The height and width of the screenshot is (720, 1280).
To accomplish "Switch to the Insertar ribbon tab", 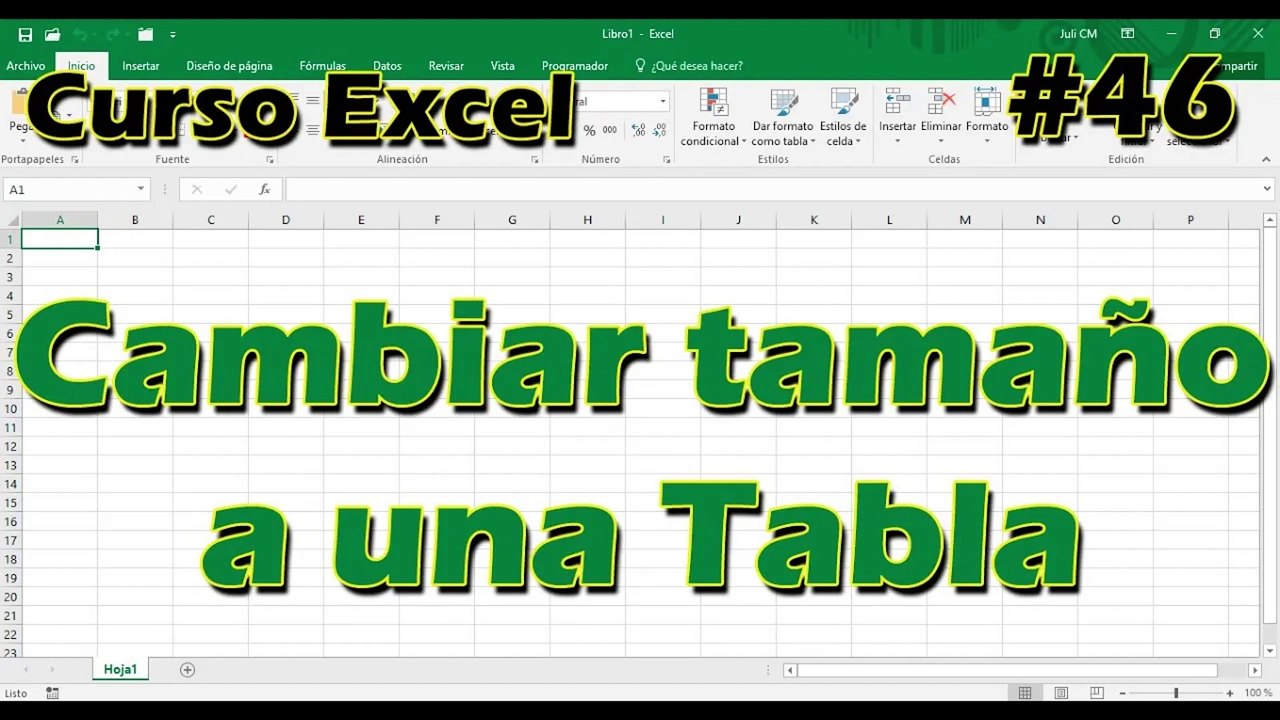I will tap(141, 66).
